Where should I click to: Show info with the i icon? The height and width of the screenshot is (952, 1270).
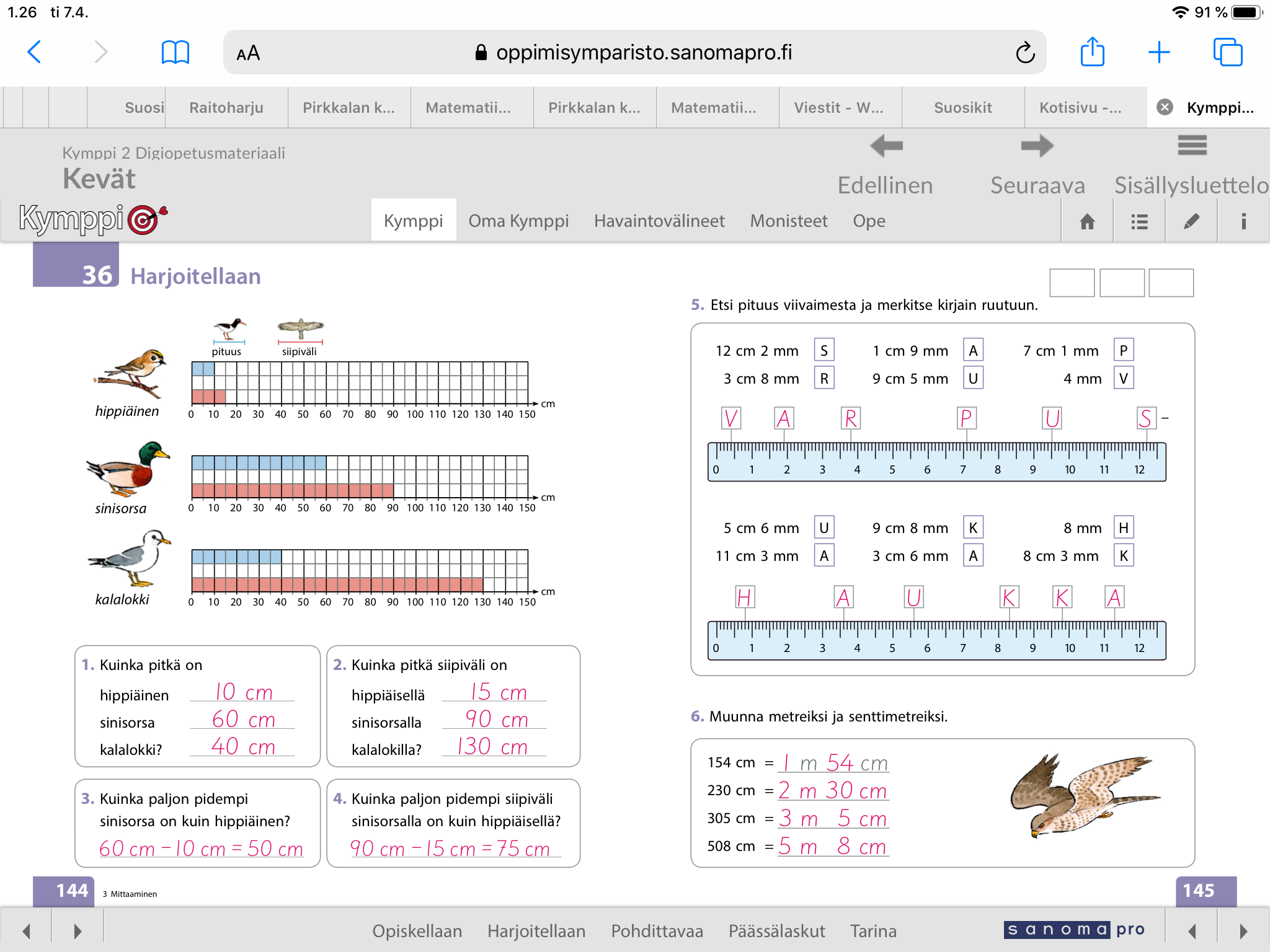[x=1243, y=221]
